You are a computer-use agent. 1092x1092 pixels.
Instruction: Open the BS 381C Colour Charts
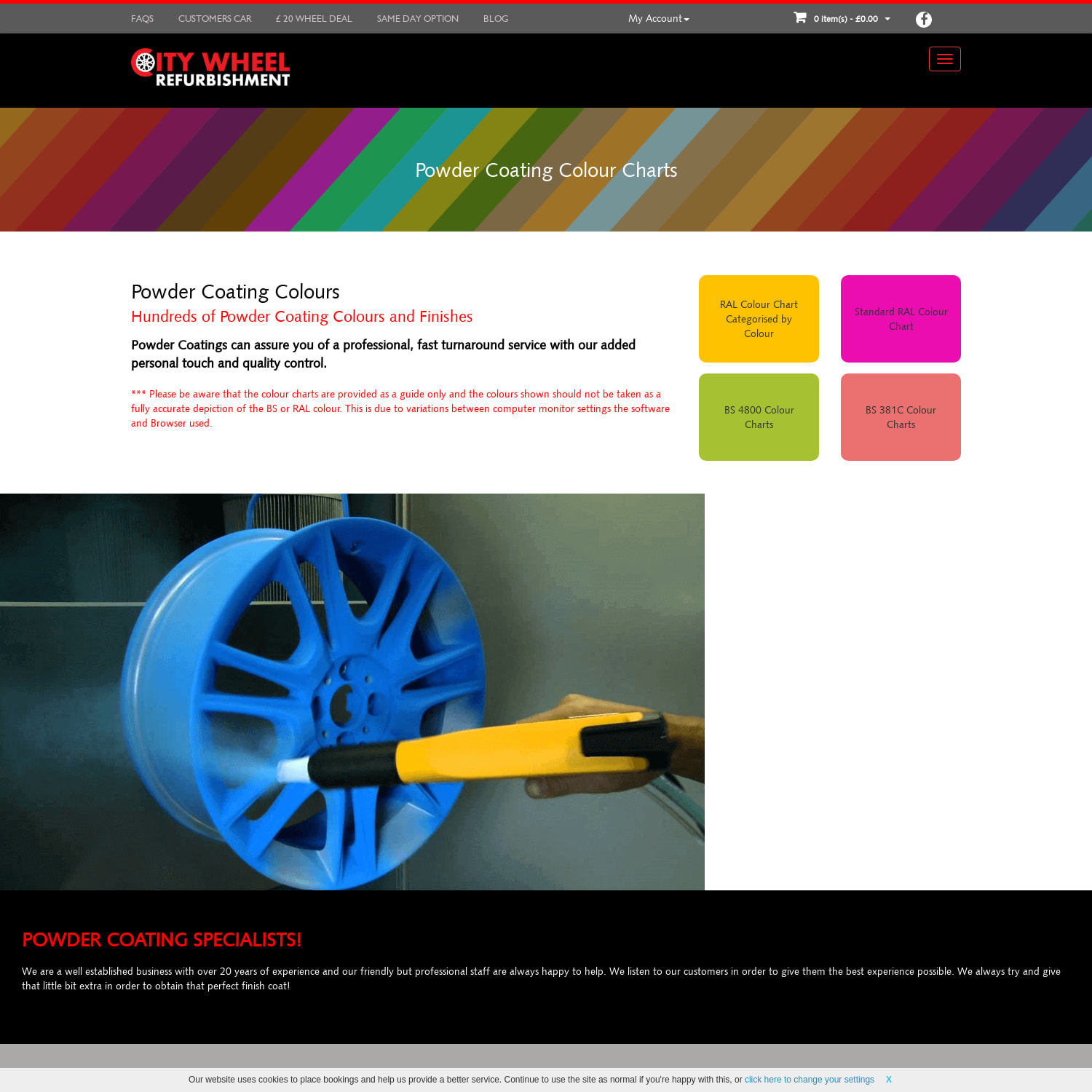(901, 416)
